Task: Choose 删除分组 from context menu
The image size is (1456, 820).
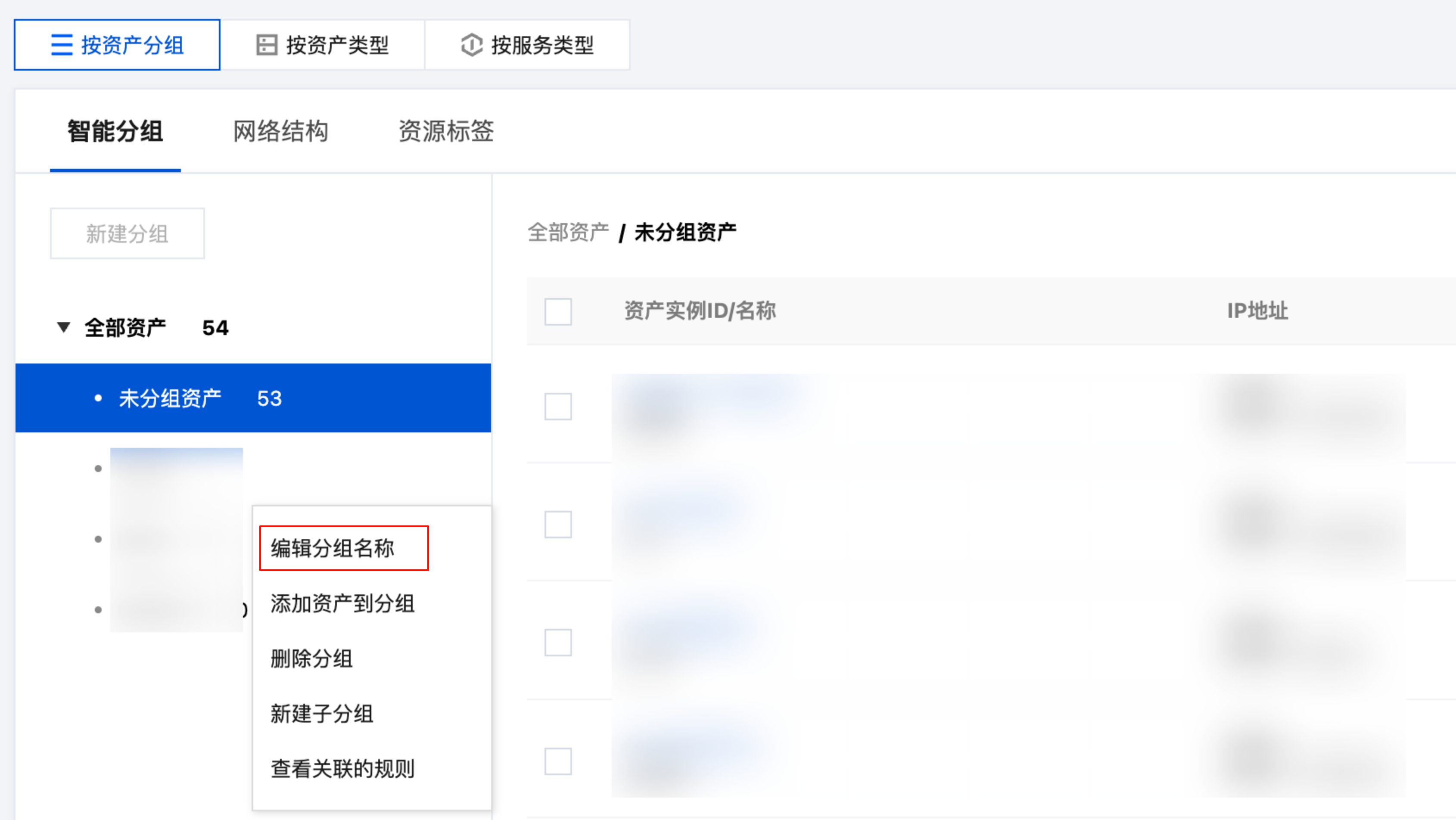Action: (x=311, y=658)
